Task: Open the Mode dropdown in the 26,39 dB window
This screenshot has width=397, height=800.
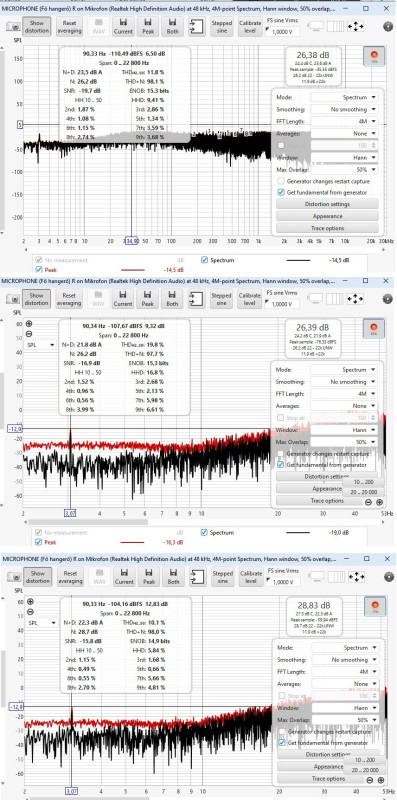Action: tap(344, 369)
